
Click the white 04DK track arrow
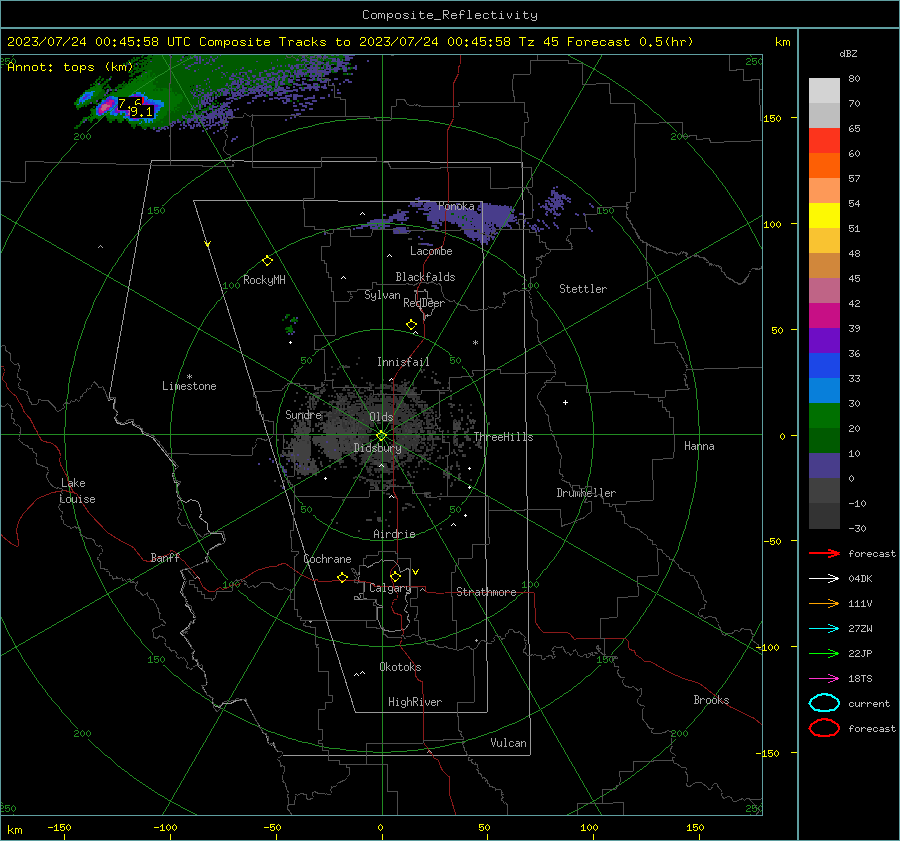click(x=824, y=578)
